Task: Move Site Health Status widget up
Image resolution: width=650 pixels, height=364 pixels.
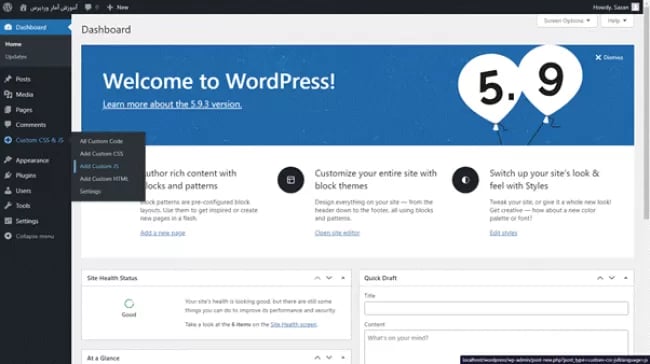Action: point(317,278)
